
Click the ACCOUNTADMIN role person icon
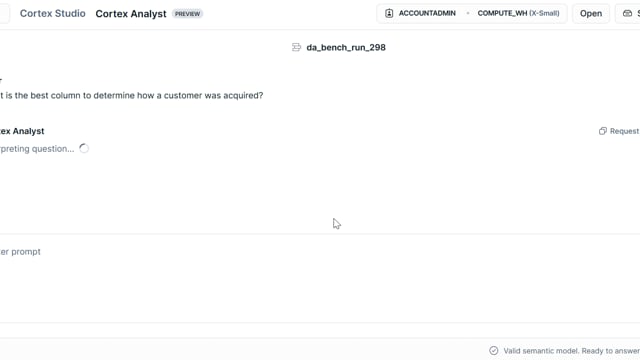pos(389,13)
